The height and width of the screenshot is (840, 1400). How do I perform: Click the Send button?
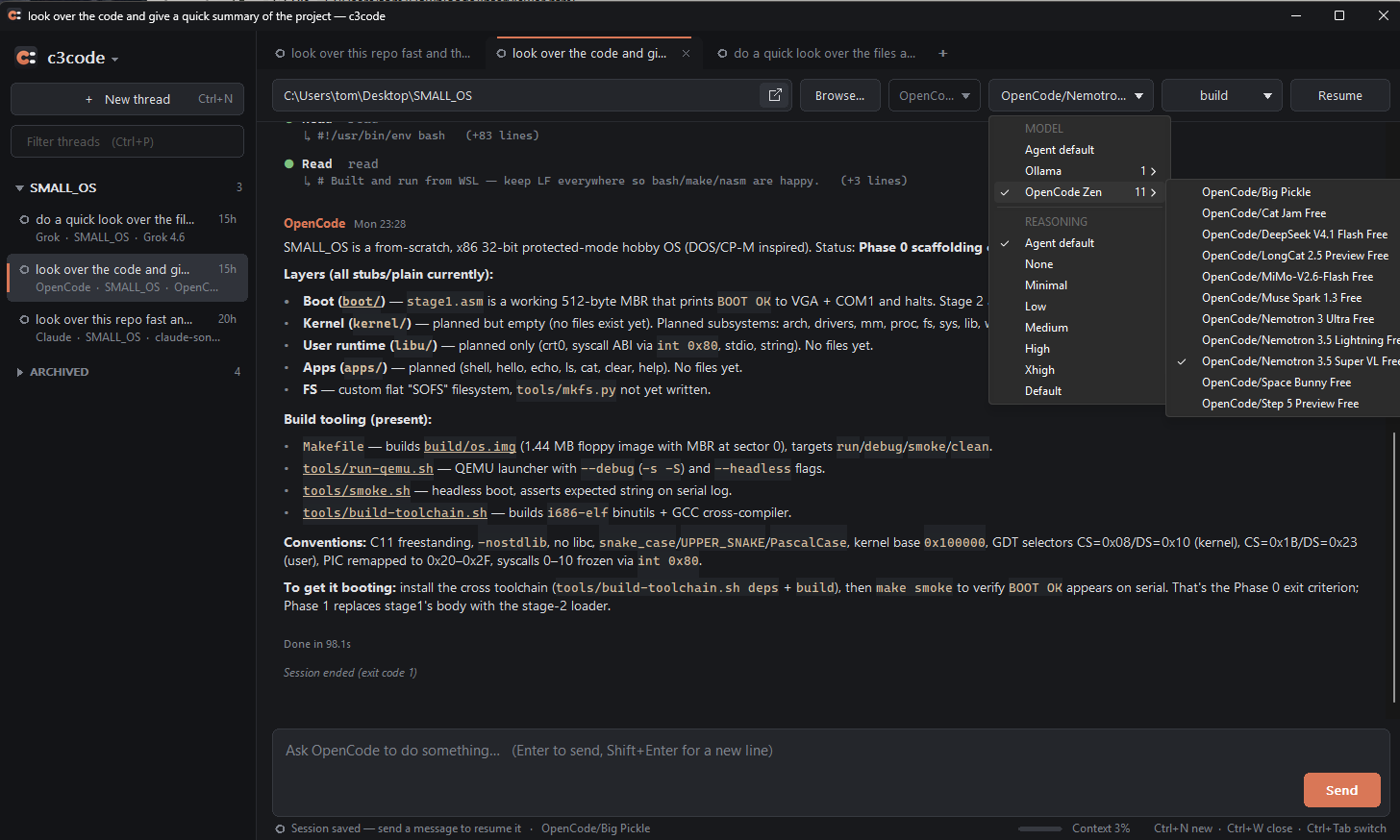[1341, 790]
